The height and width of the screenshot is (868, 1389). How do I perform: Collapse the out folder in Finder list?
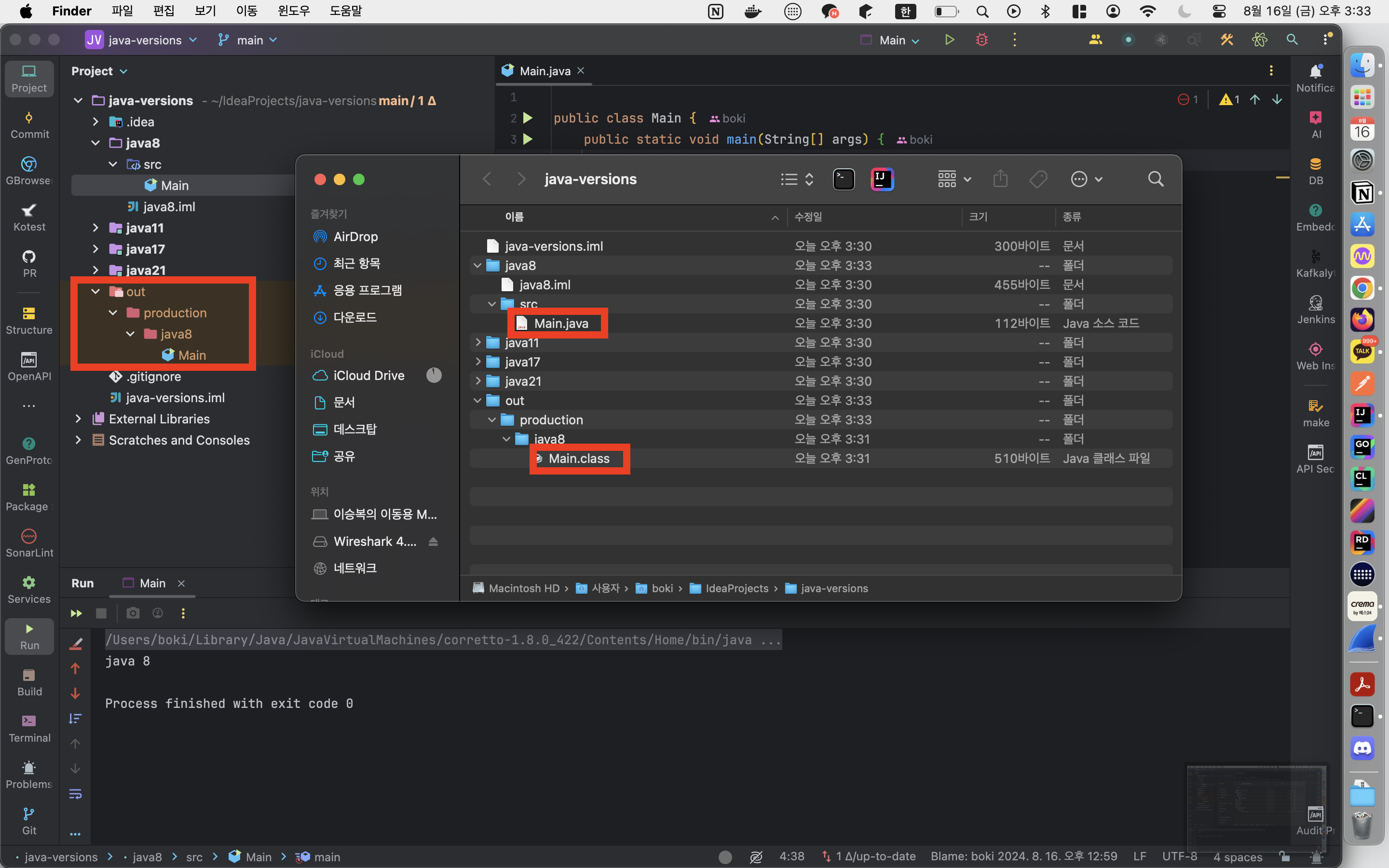tap(477, 401)
